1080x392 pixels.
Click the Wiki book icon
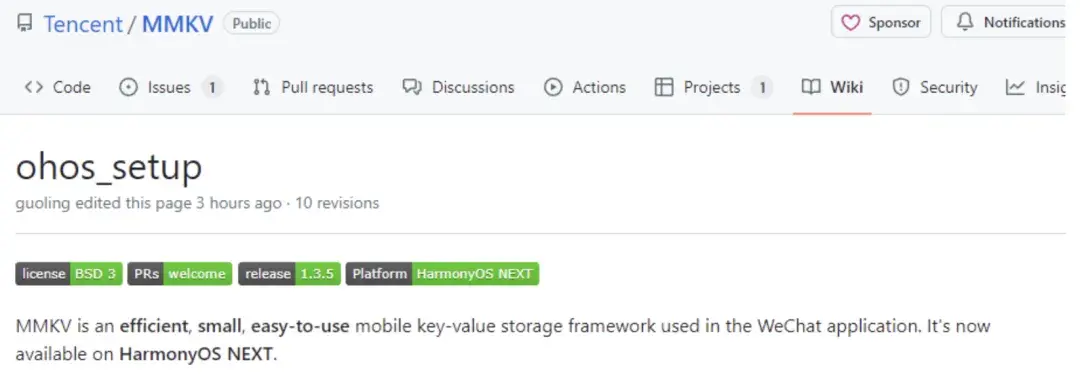pyautogui.click(x=811, y=87)
